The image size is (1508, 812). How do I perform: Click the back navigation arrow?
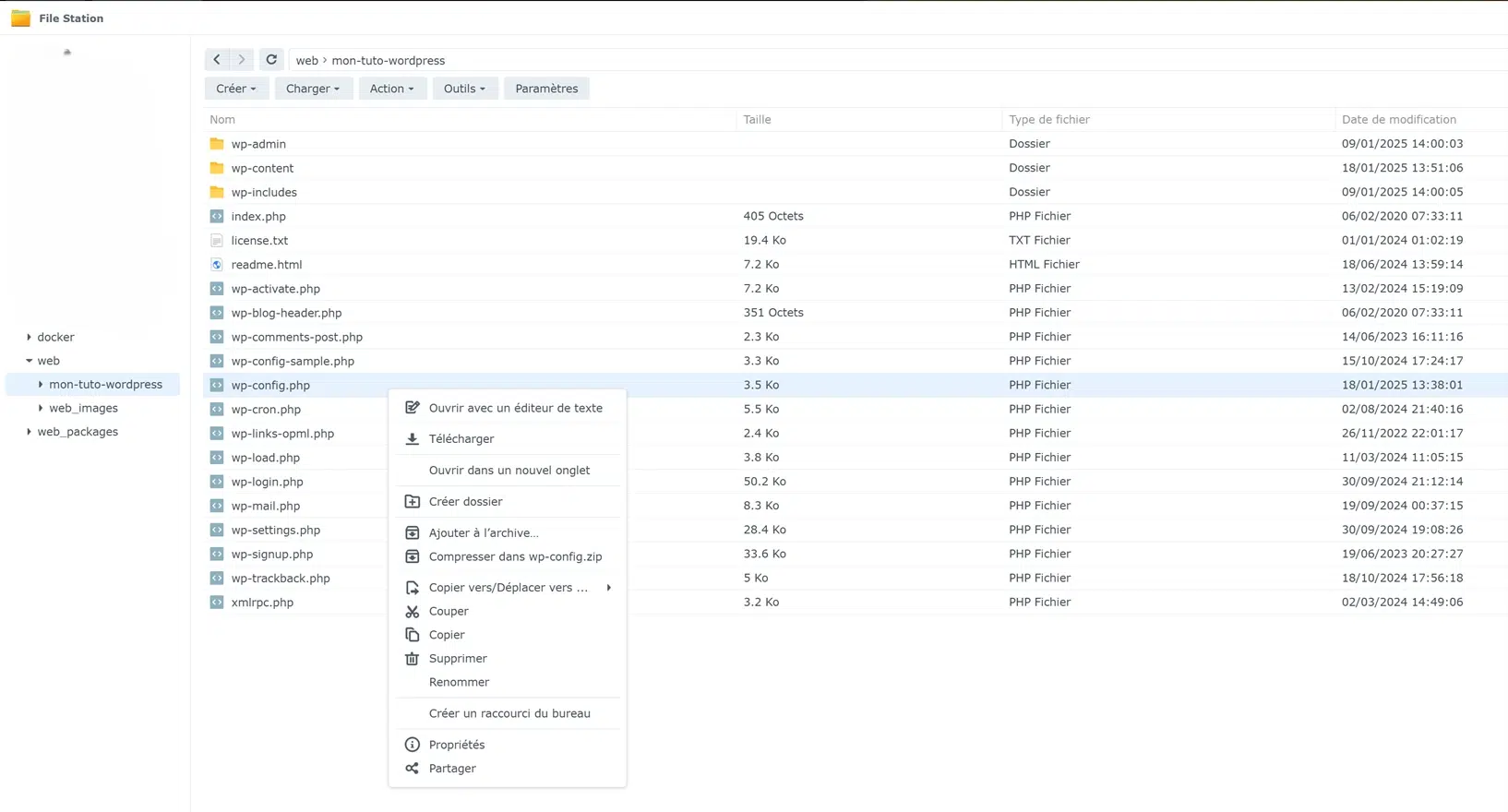point(217,60)
